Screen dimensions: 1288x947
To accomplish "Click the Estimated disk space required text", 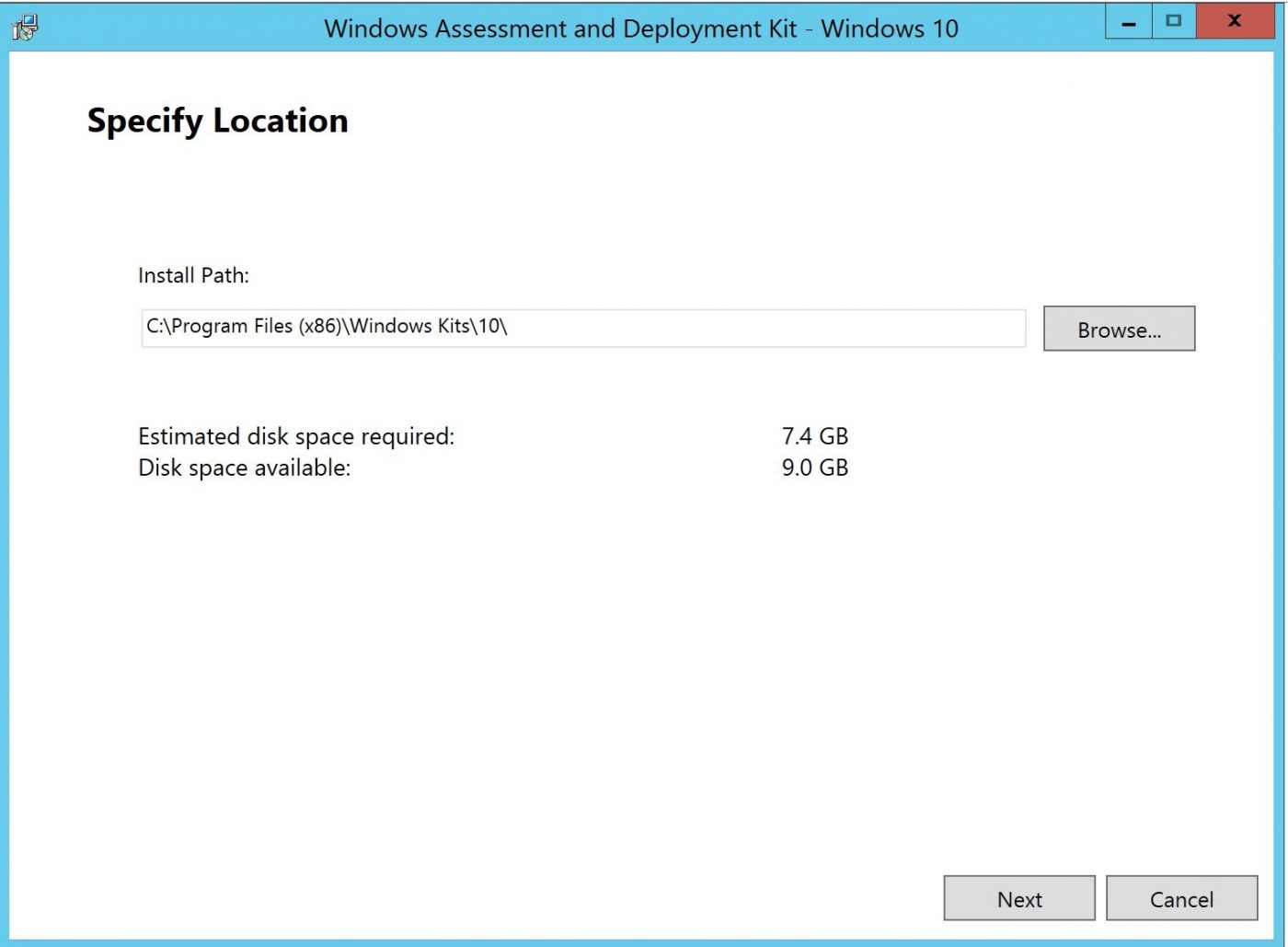I will pyautogui.click(x=296, y=436).
